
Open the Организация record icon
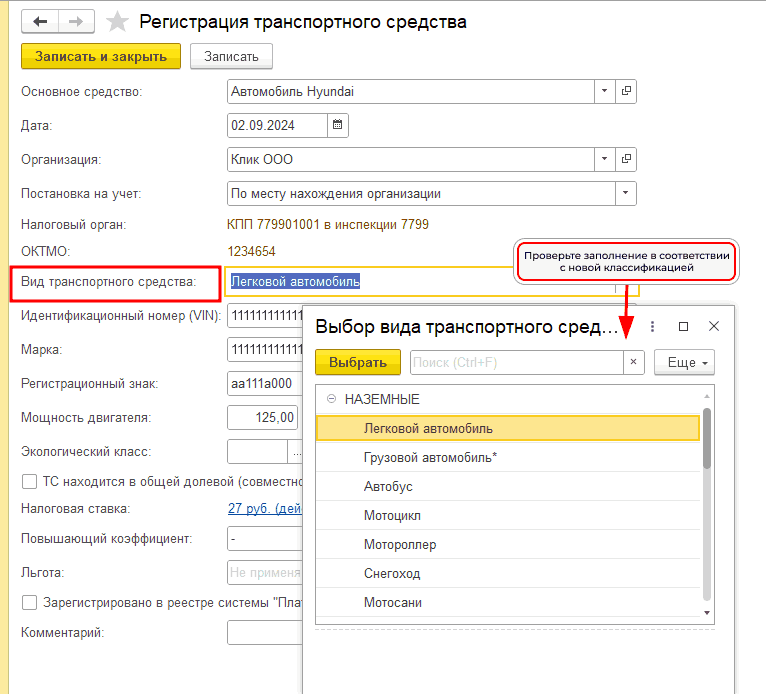pyautogui.click(x=627, y=159)
